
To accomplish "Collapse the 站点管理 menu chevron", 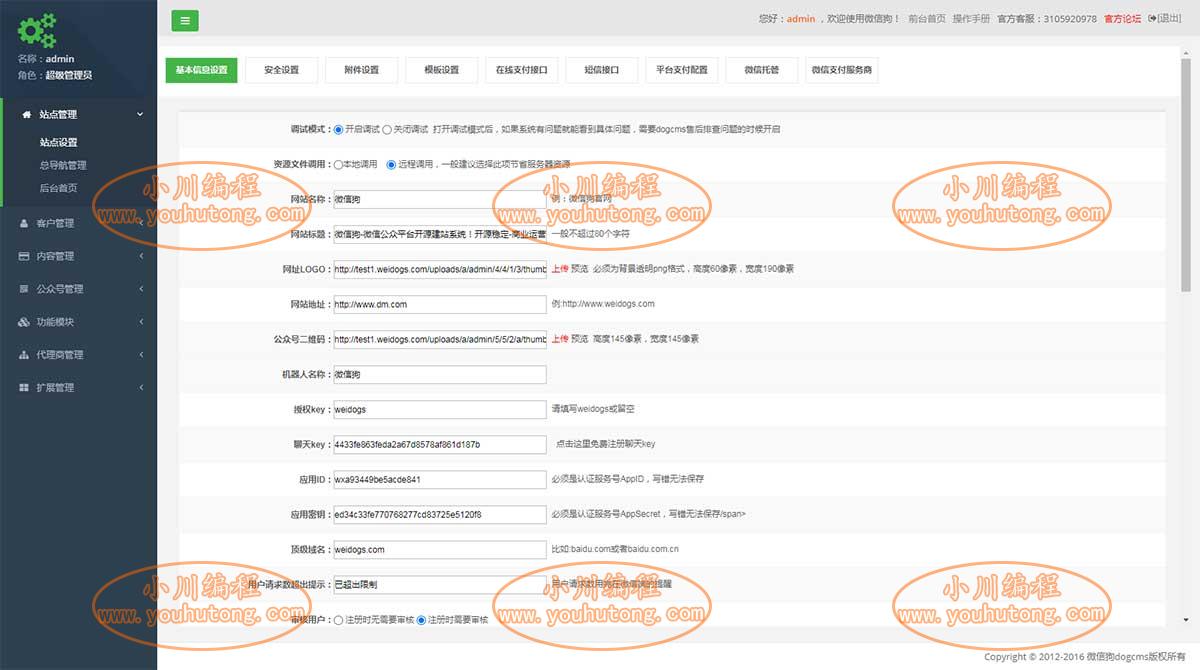I will point(140,114).
